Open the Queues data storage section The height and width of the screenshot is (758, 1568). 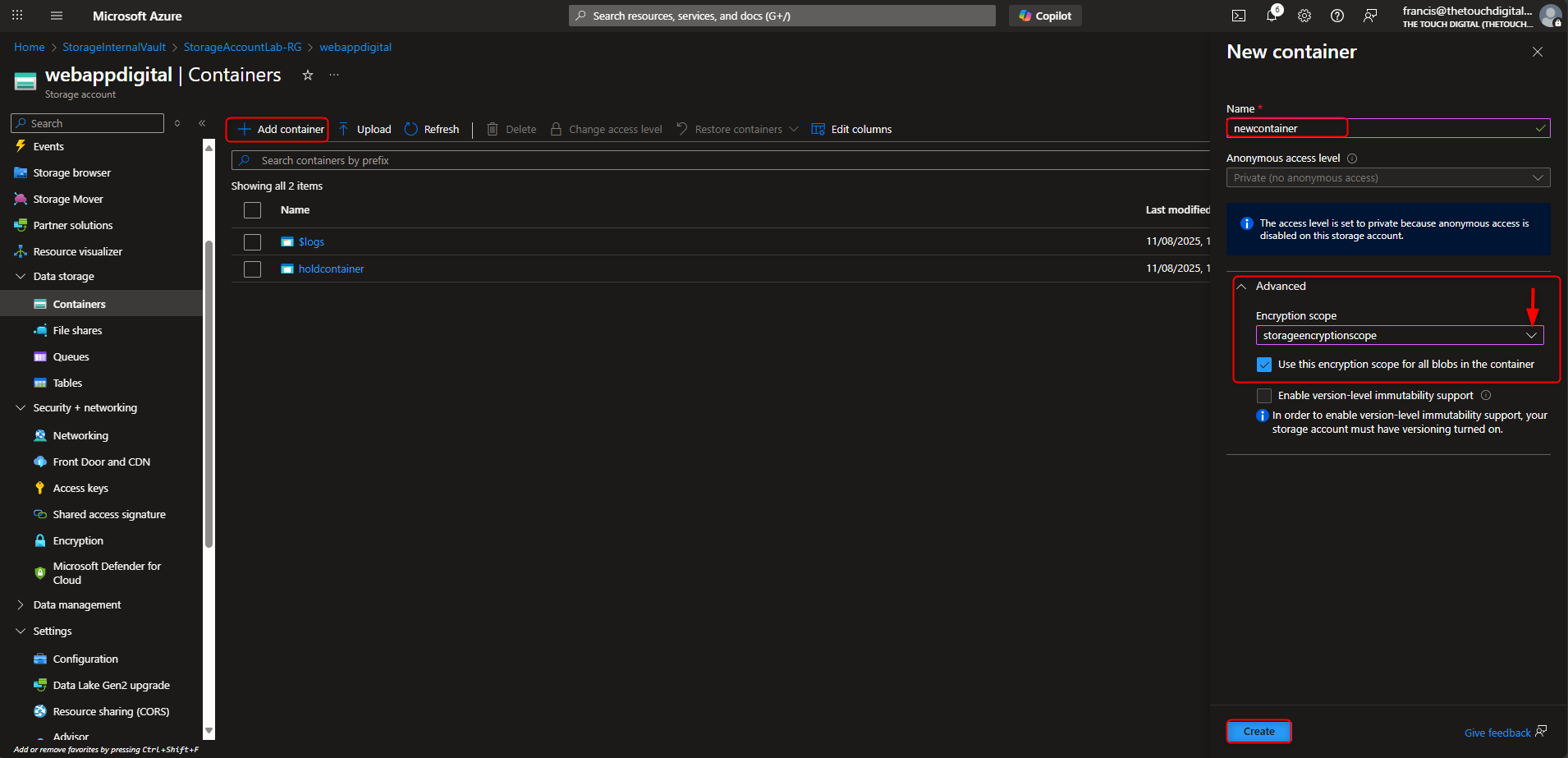(x=71, y=356)
